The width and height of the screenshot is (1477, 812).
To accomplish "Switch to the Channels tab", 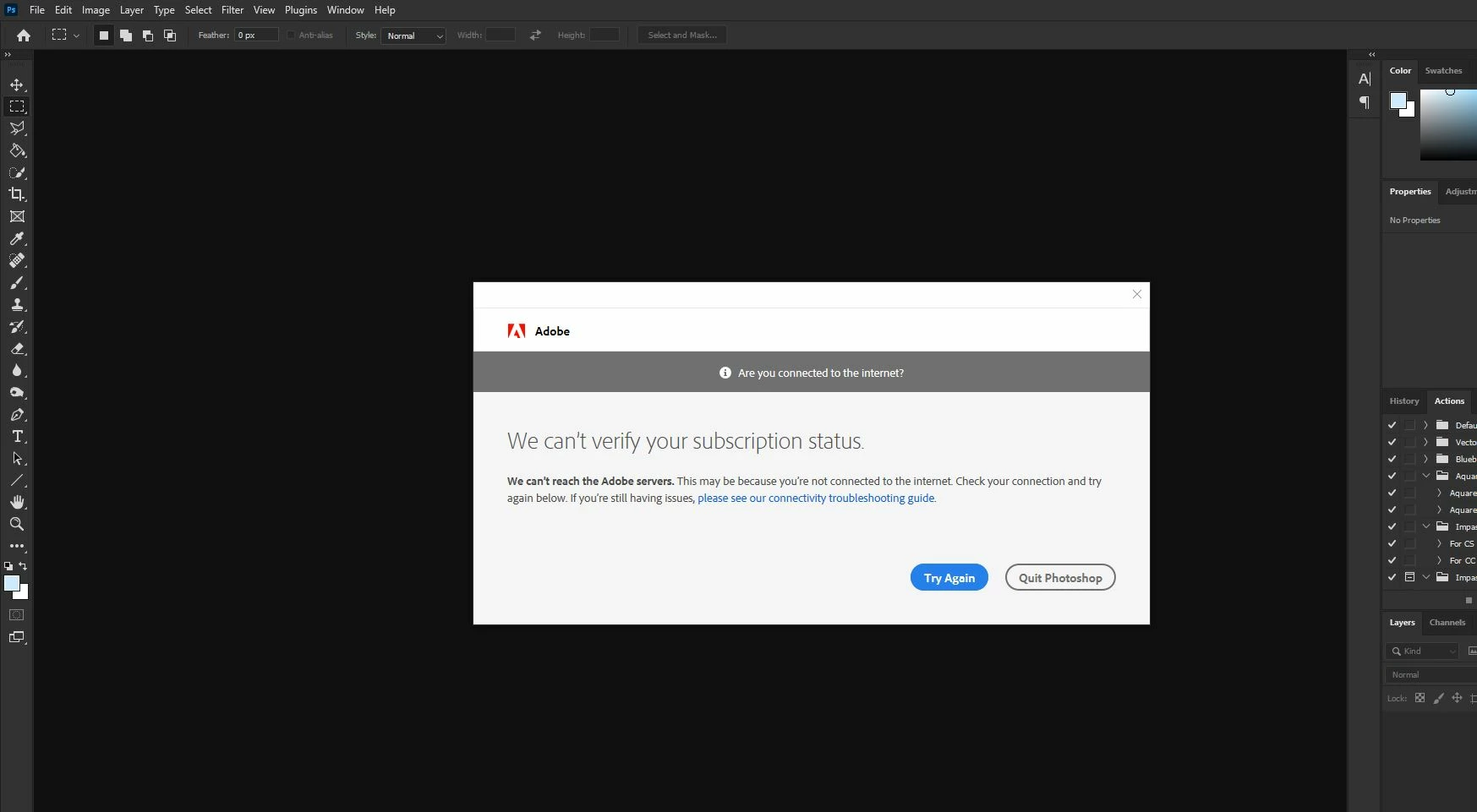I will pos(1447,623).
